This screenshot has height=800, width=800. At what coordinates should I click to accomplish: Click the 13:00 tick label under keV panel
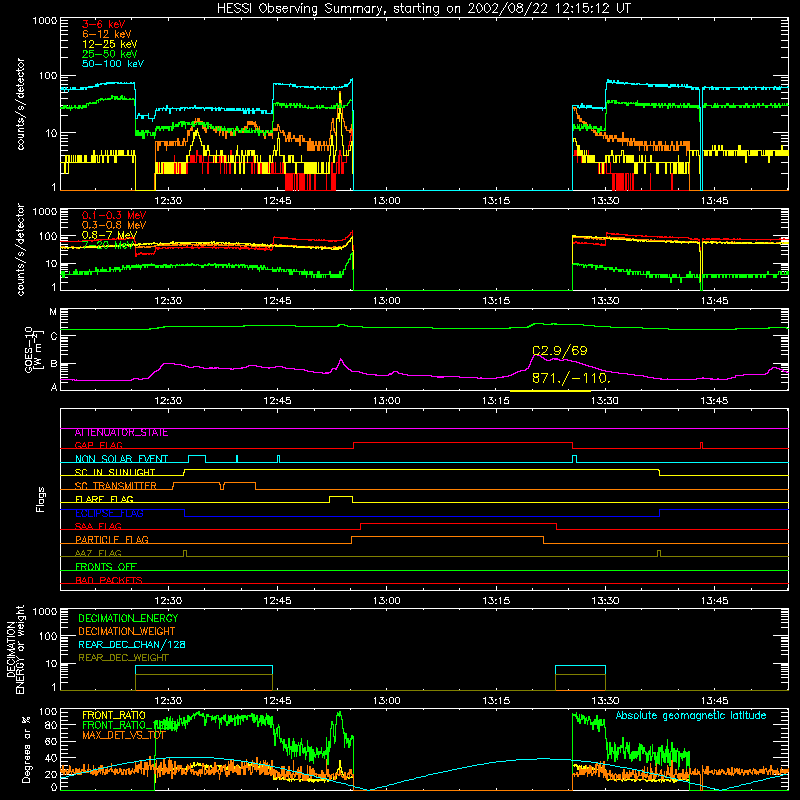(387, 201)
